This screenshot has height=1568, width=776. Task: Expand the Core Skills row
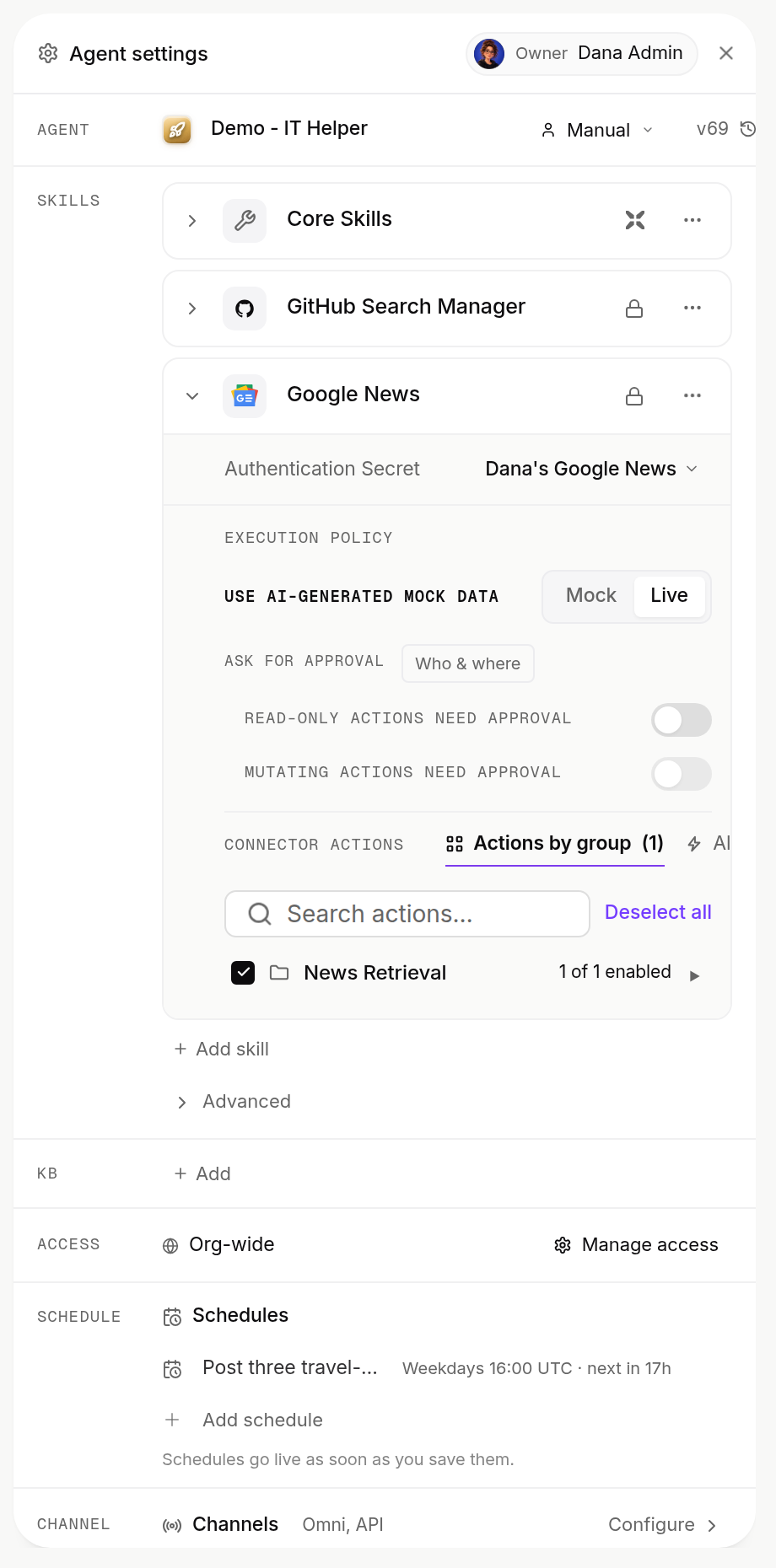tap(192, 221)
